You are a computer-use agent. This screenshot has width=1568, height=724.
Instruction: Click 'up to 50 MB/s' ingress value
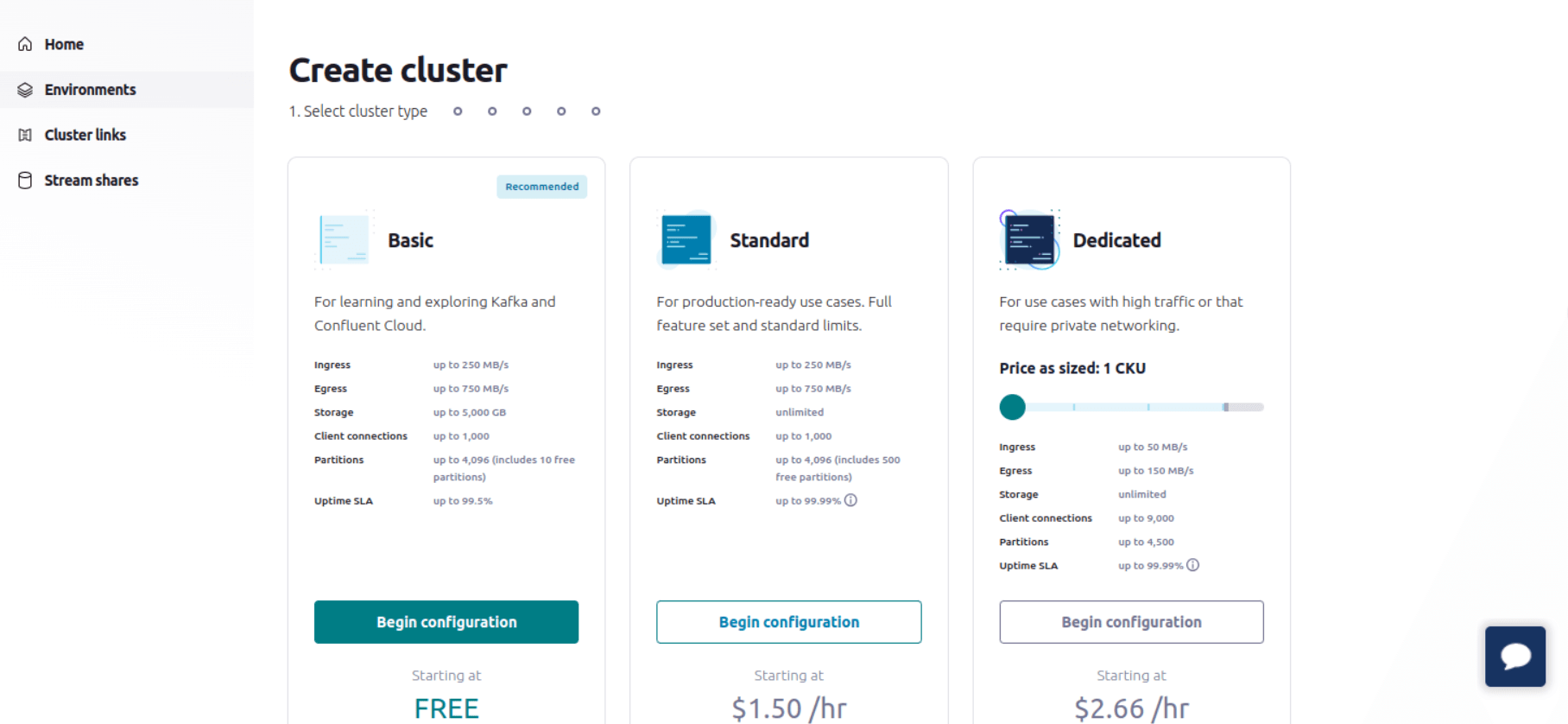(x=1153, y=447)
